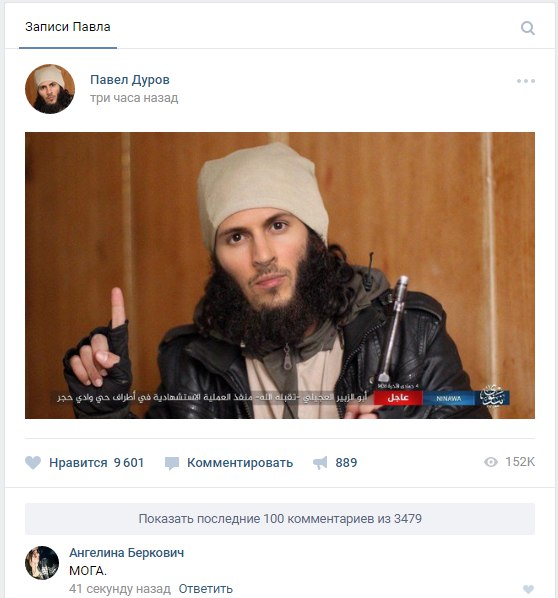Share the post with the megaphone icon
558x598 pixels.
[320, 463]
